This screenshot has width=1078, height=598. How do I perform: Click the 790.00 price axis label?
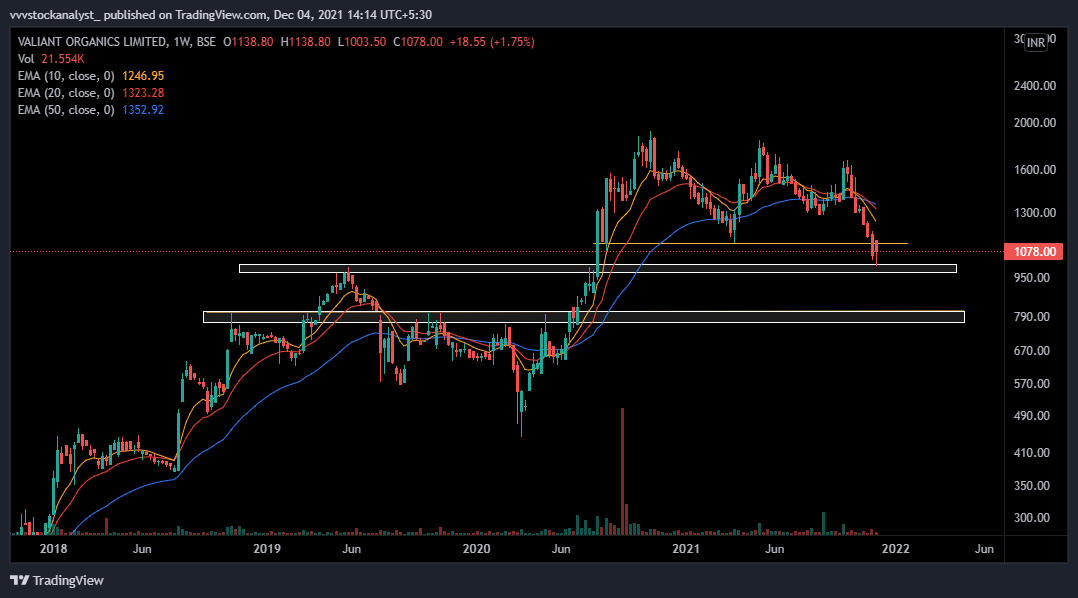pyautogui.click(x=1032, y=317)
